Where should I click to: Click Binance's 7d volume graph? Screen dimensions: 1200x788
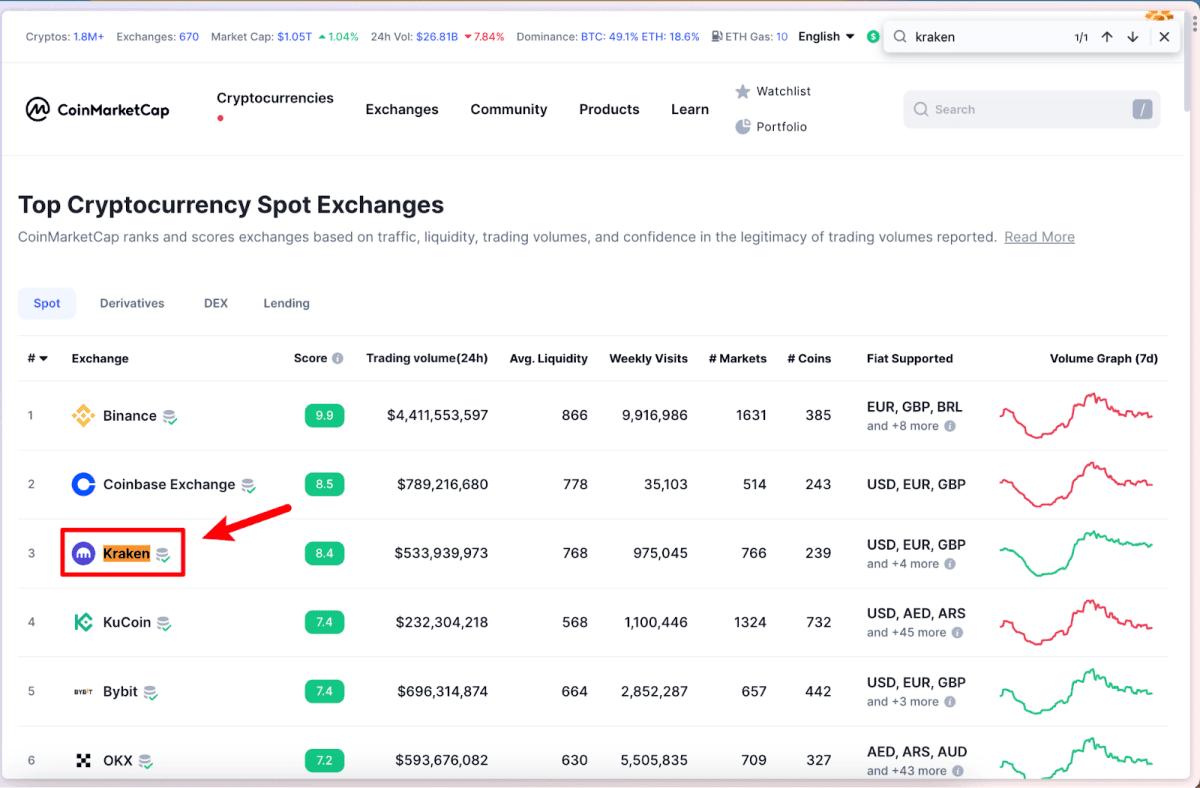(x=1076, y=415)
